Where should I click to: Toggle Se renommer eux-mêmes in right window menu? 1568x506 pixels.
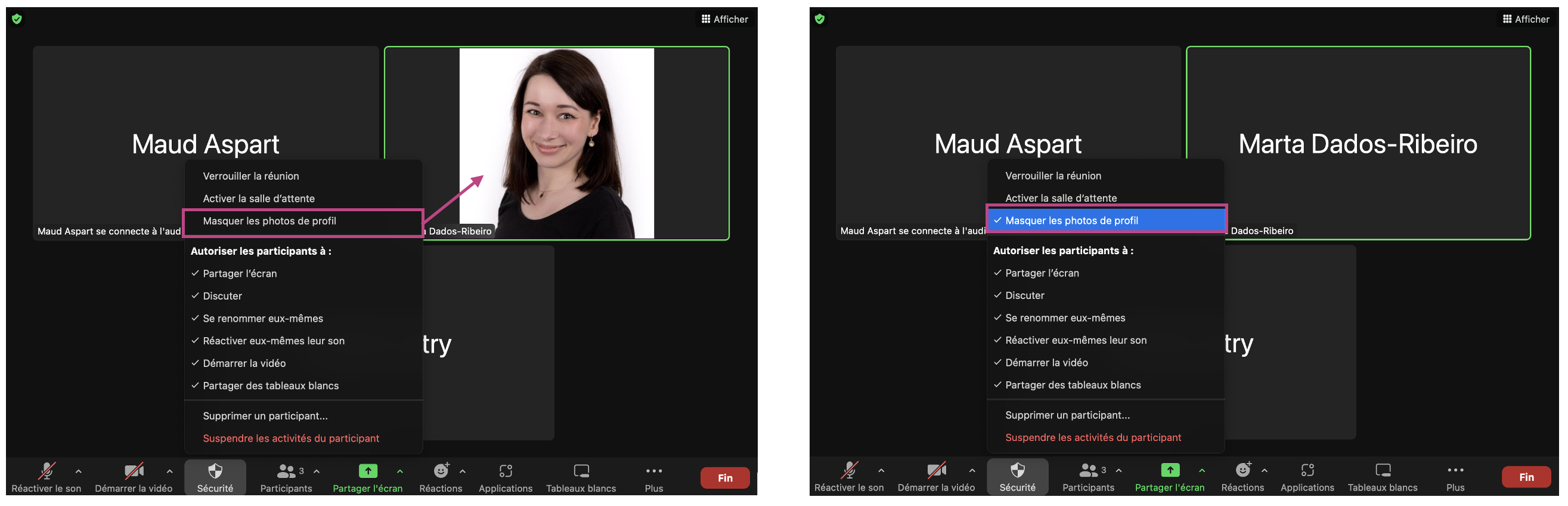click(1065, 318)
